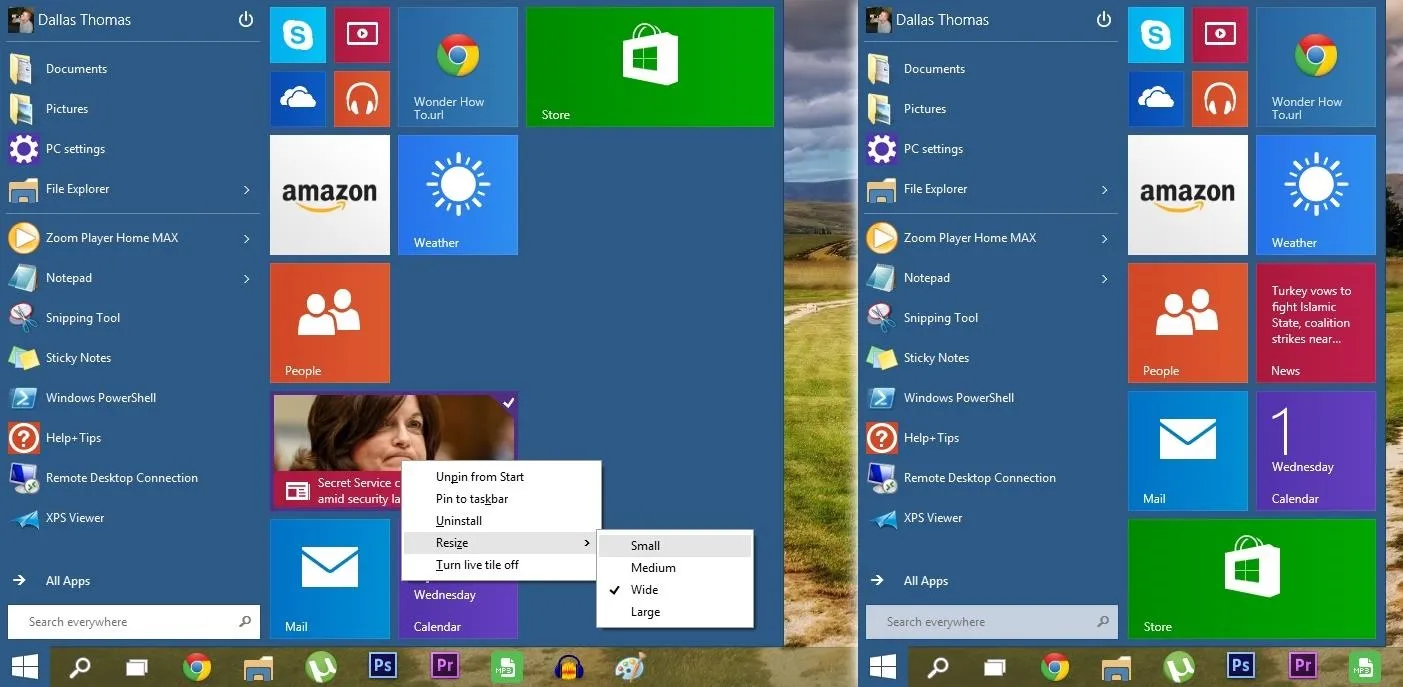The width and height of the screenshot is (1403, 687).
Task: Open Music headphones tile in left Start menu
Action: pyautogui.click(x=362, y=99)
